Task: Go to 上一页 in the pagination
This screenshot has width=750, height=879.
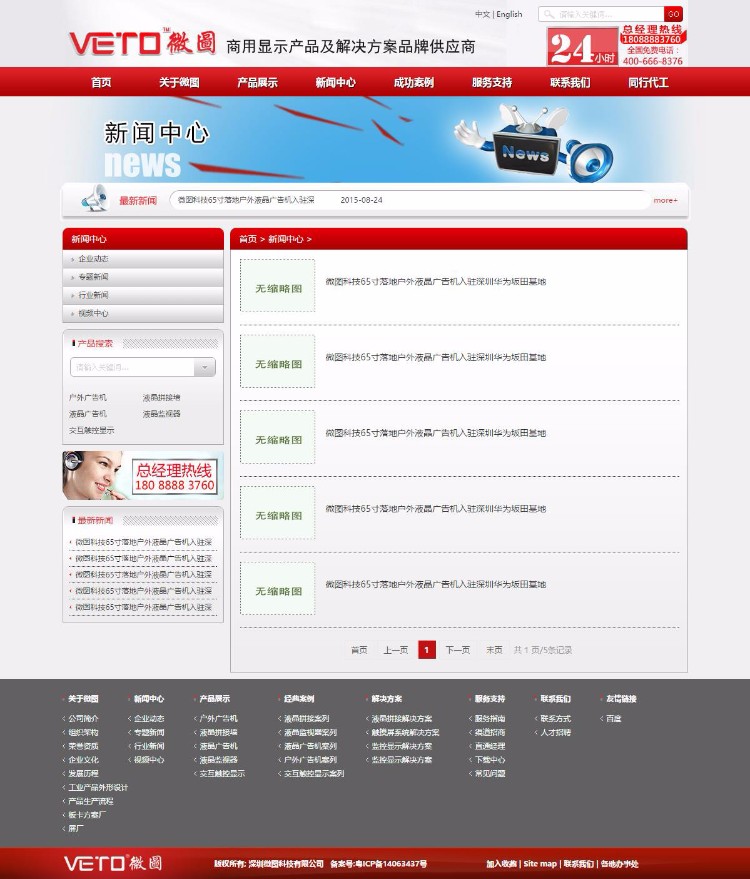Action: click(396, 650)
